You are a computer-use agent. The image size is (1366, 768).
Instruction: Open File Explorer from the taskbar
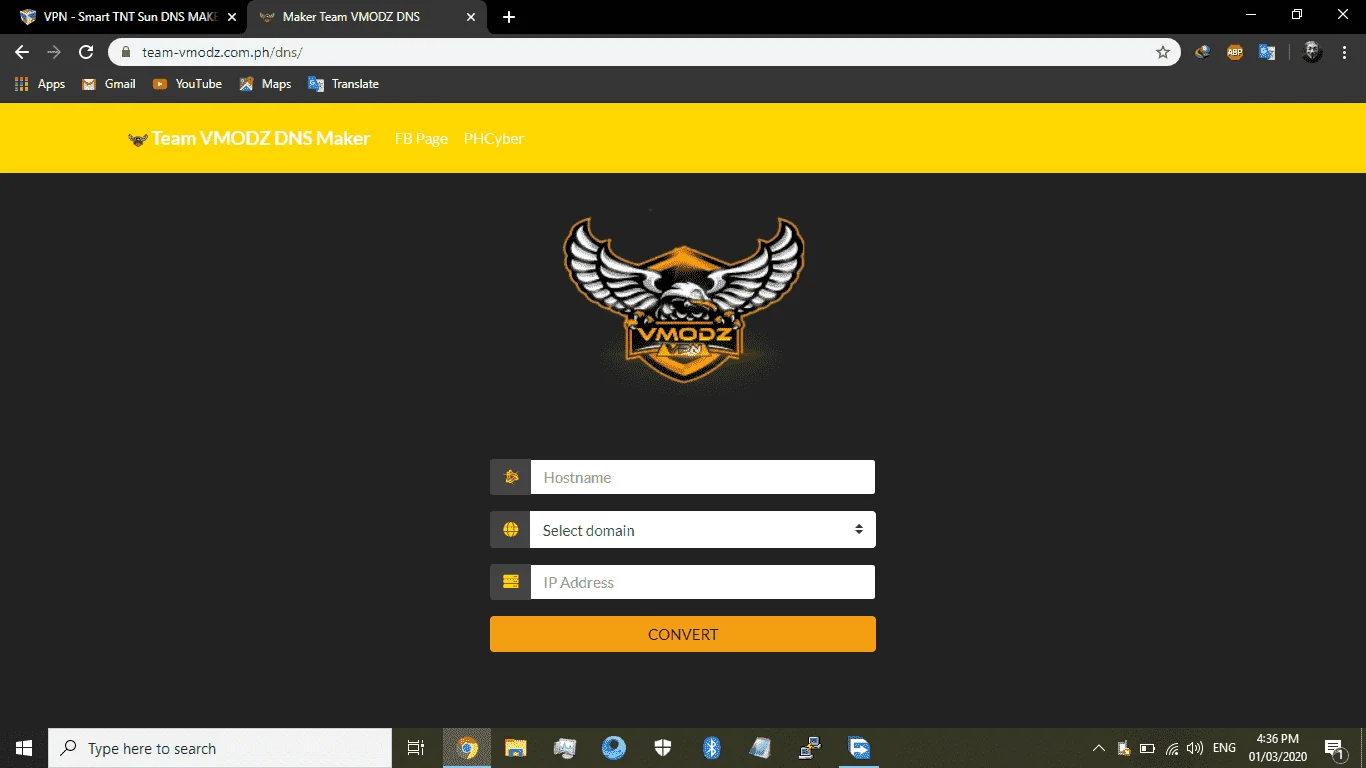click(515, 748)
